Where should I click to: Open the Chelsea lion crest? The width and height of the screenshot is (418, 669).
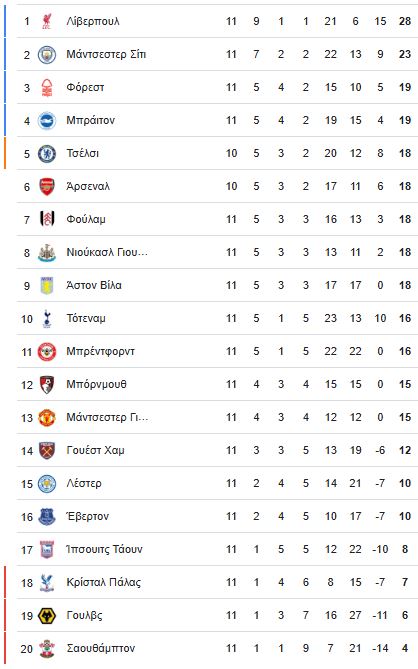point(47,154)
